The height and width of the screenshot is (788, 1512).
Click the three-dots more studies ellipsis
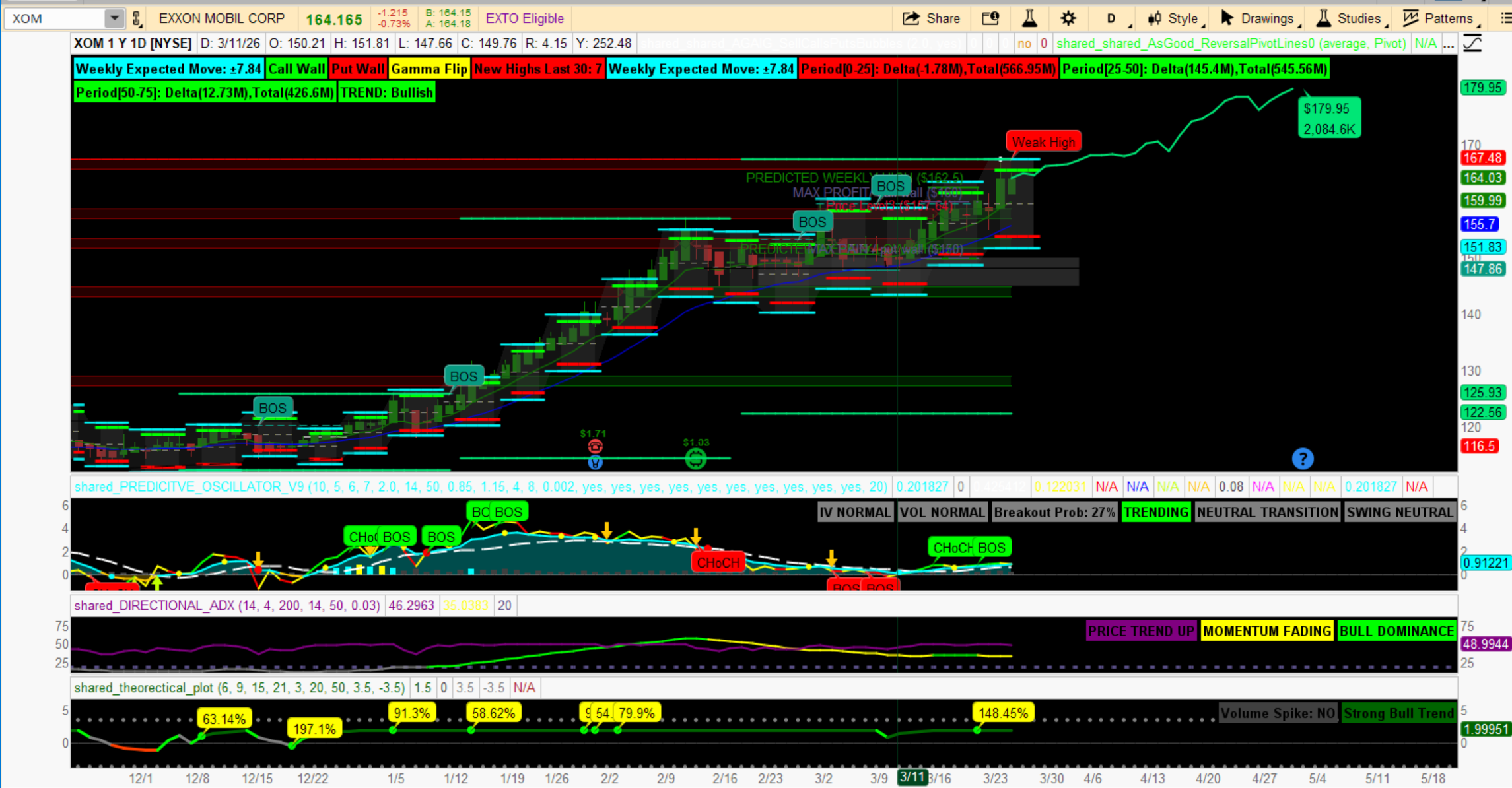click(x=1448, y=44)
